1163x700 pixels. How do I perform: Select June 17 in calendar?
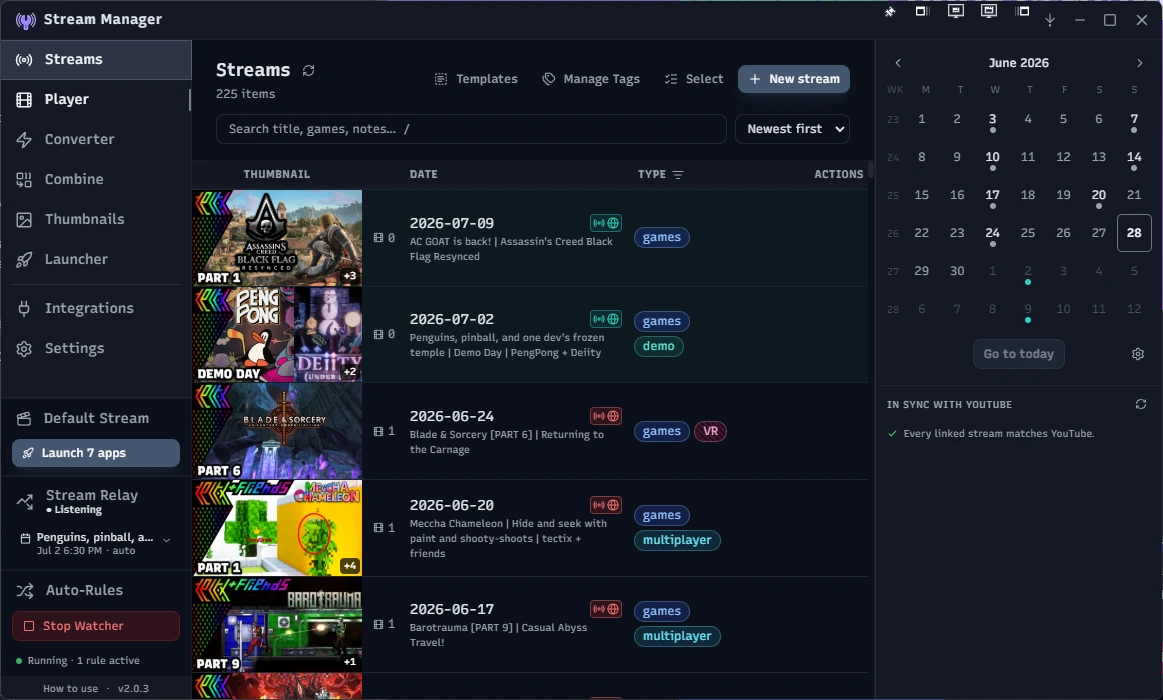click(x=992, y=195)
